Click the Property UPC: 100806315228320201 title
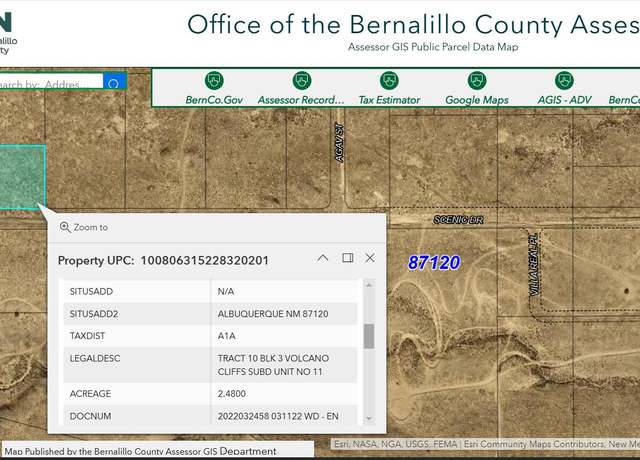 (x=163, y=260)
